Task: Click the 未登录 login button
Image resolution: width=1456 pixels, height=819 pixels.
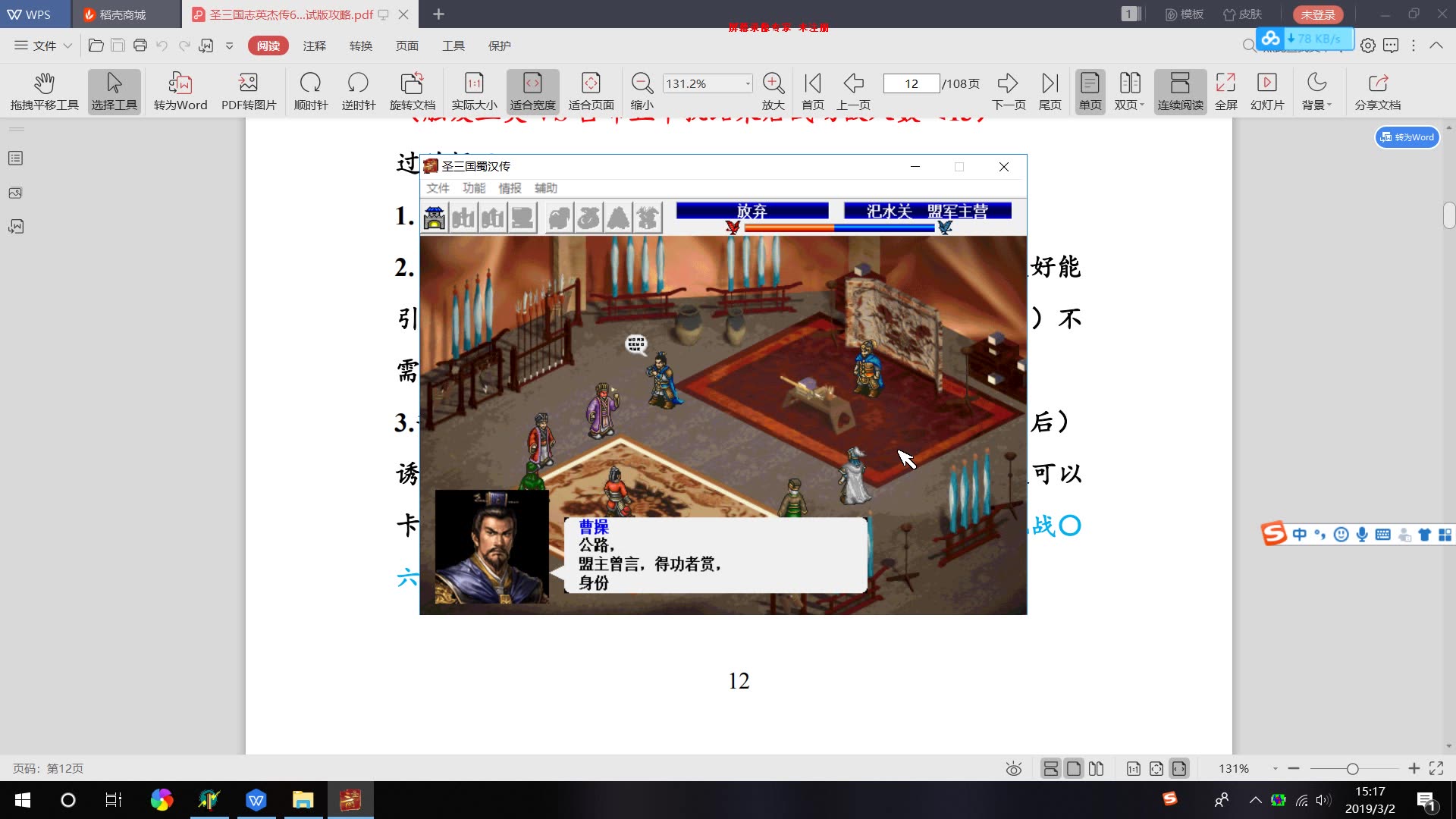Action: pyautogui.click(x=1318, y=14)
